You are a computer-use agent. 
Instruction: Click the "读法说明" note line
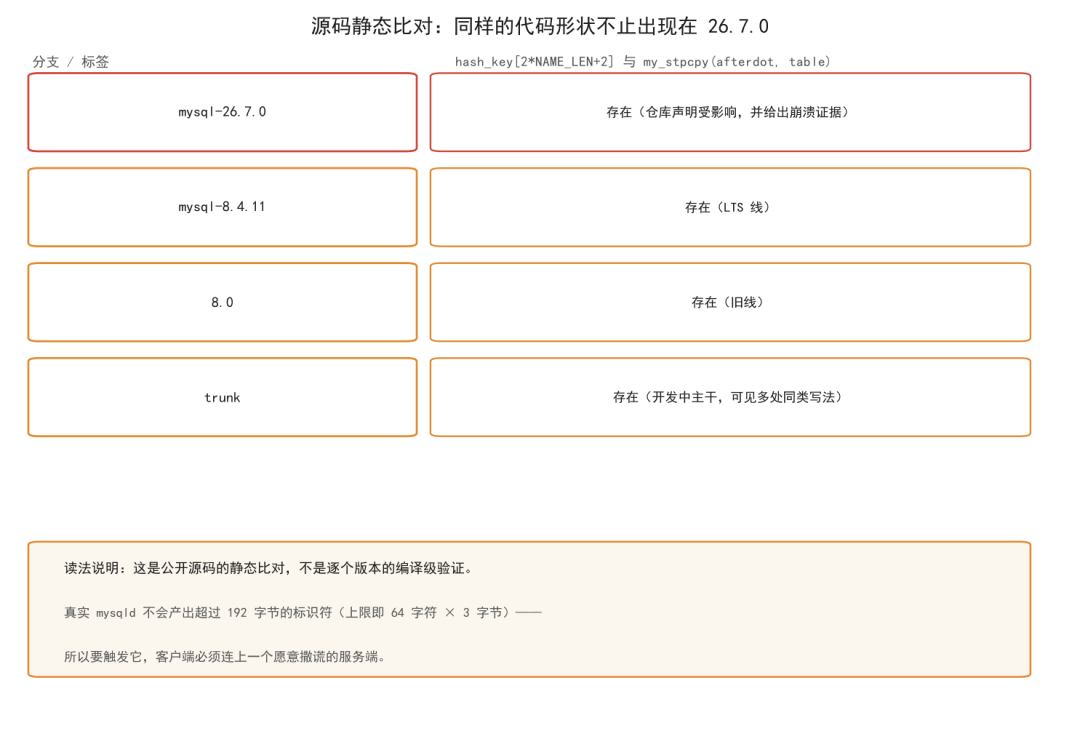269,568
